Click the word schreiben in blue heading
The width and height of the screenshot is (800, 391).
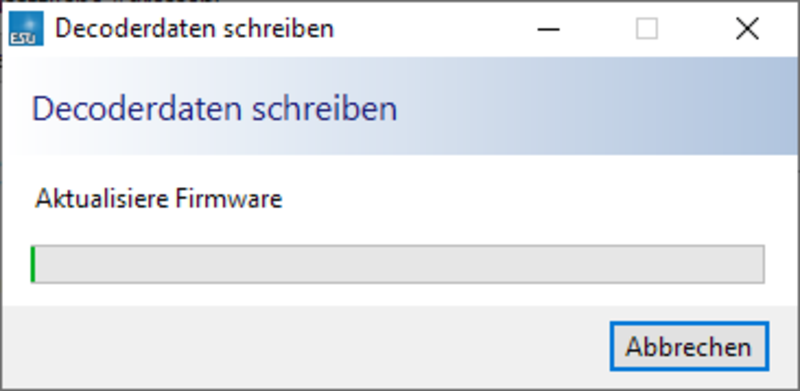pyautogui.click(x=324, y=109)
